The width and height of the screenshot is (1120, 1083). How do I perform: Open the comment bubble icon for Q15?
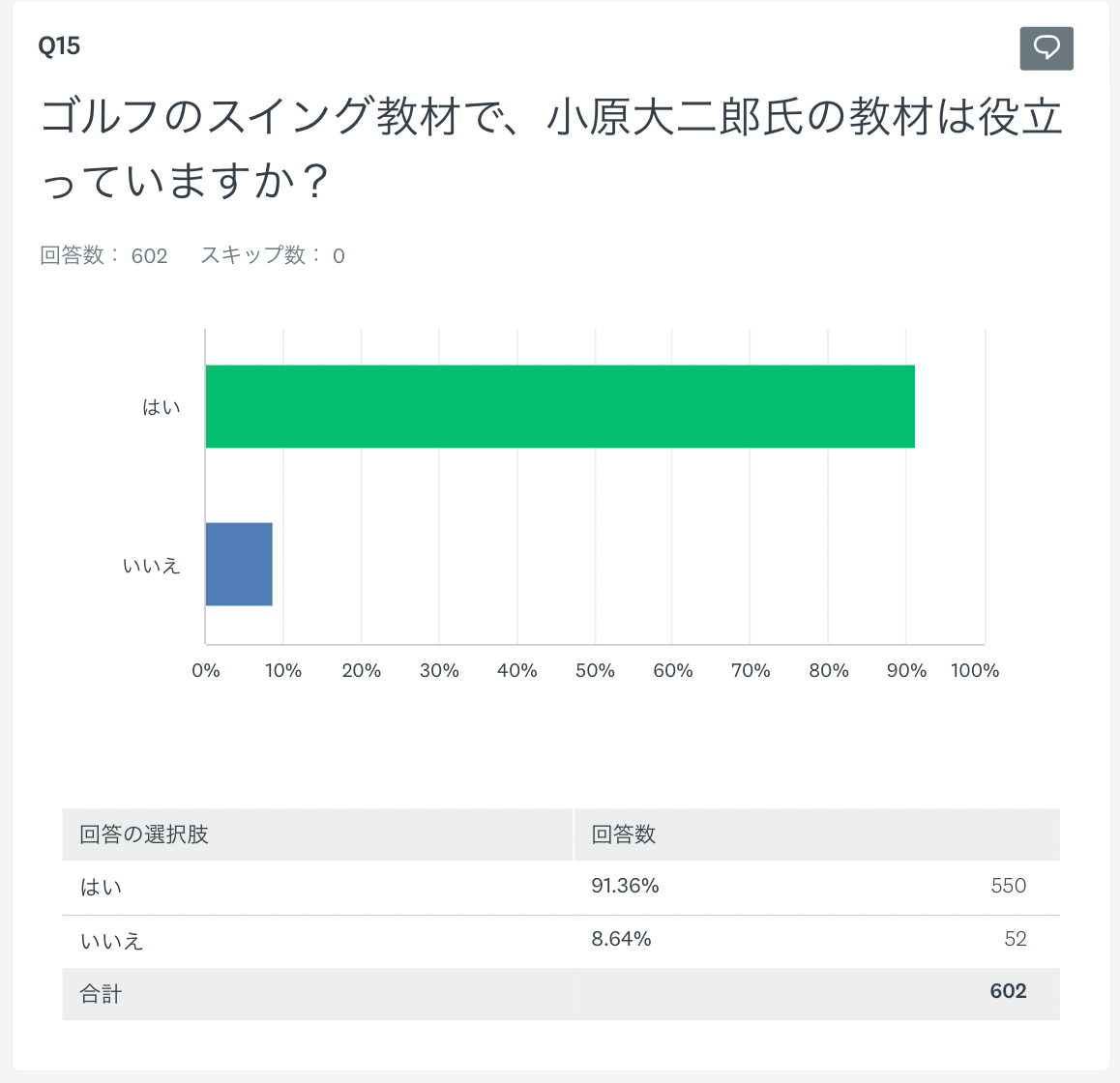[x=1046, y=47]
